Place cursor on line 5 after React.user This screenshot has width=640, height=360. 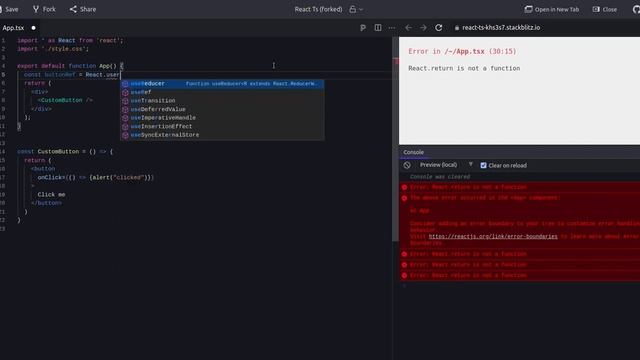(x=120, y=75)
